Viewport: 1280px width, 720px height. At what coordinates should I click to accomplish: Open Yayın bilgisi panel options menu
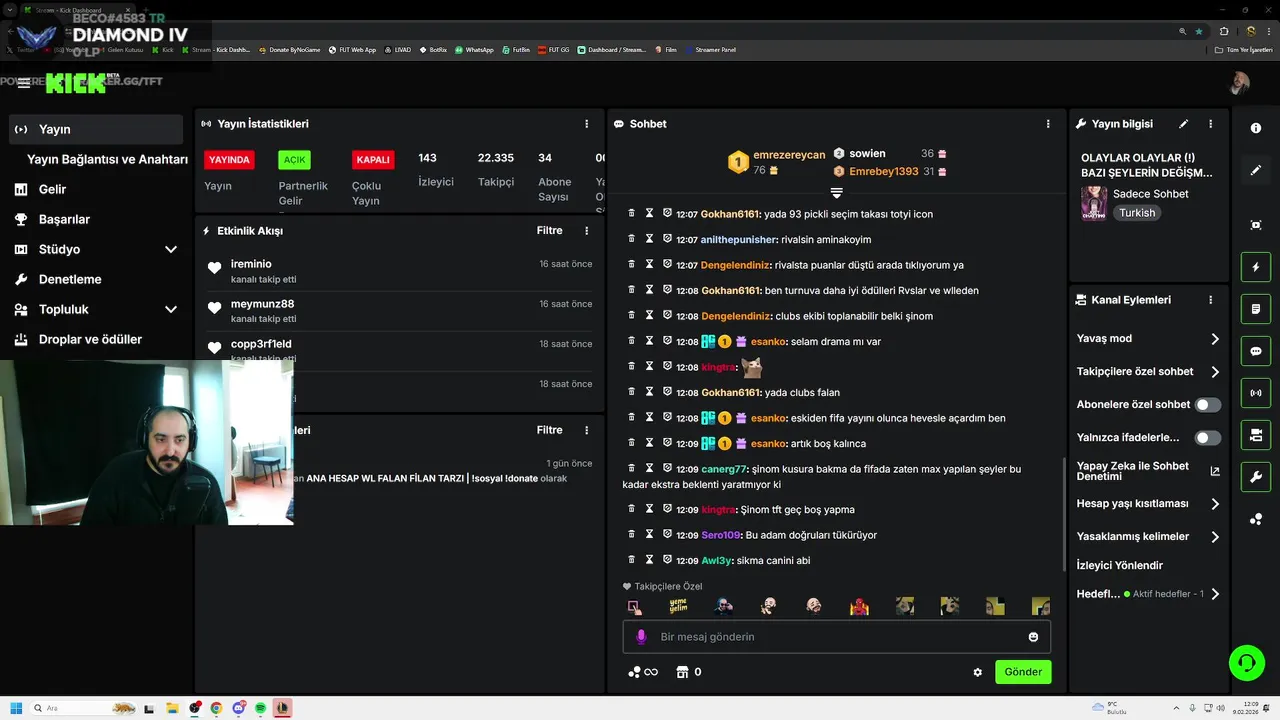coord(1210,124)
